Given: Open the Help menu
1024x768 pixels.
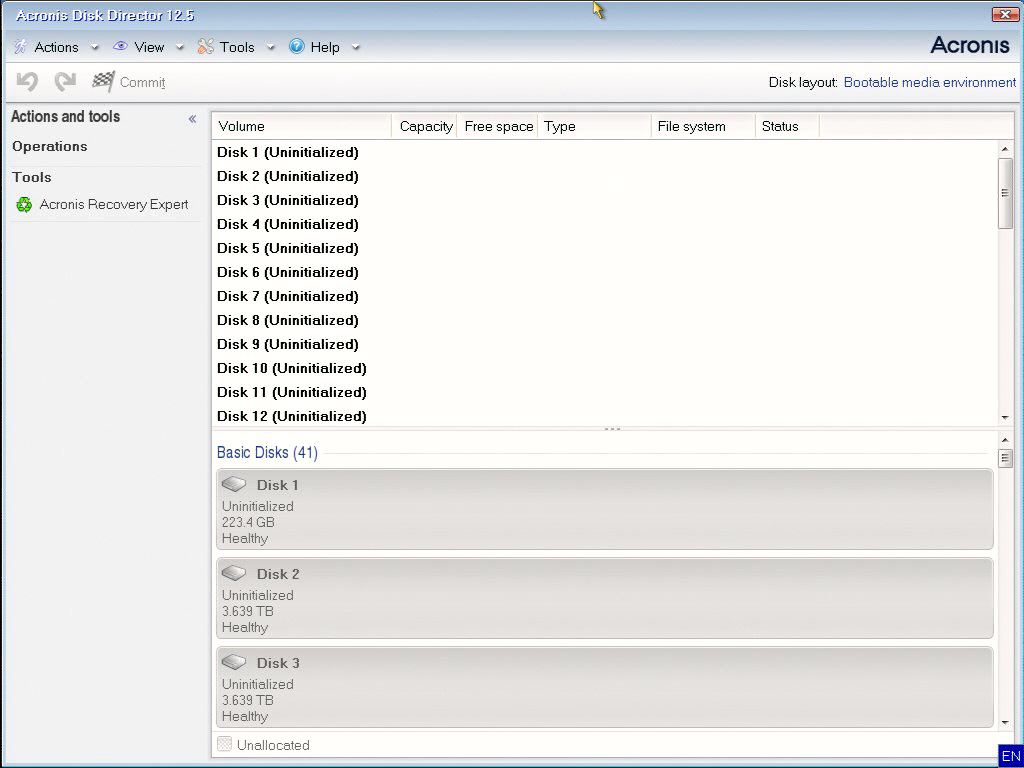Looking at the screenshot, I should 325,47.
